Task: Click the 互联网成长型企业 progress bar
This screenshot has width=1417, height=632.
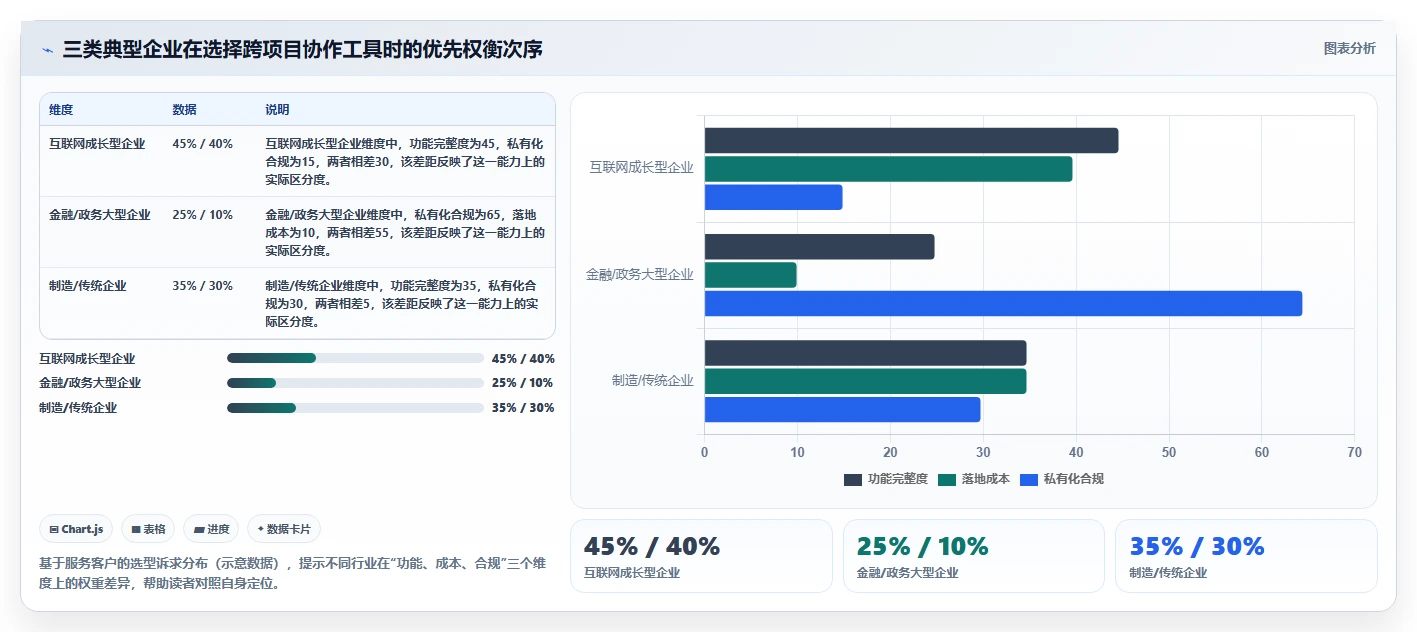Action: point(355,358)
